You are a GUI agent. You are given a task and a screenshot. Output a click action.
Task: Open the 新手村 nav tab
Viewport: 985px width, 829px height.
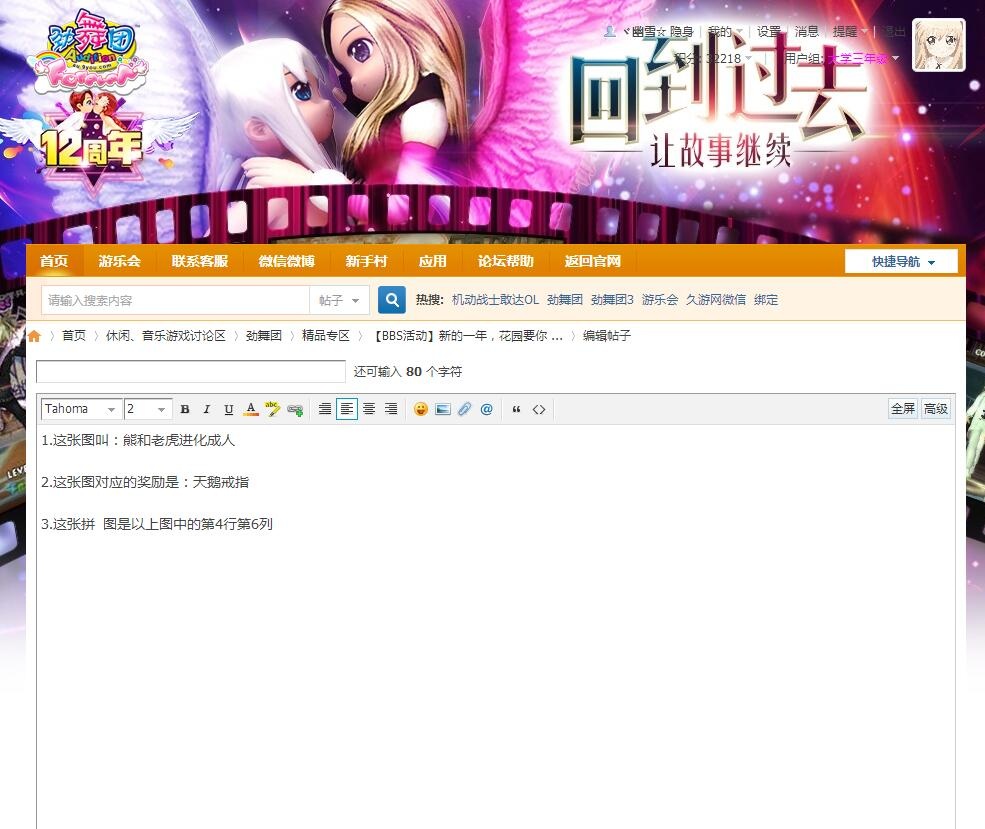click(x=366, y=261)
